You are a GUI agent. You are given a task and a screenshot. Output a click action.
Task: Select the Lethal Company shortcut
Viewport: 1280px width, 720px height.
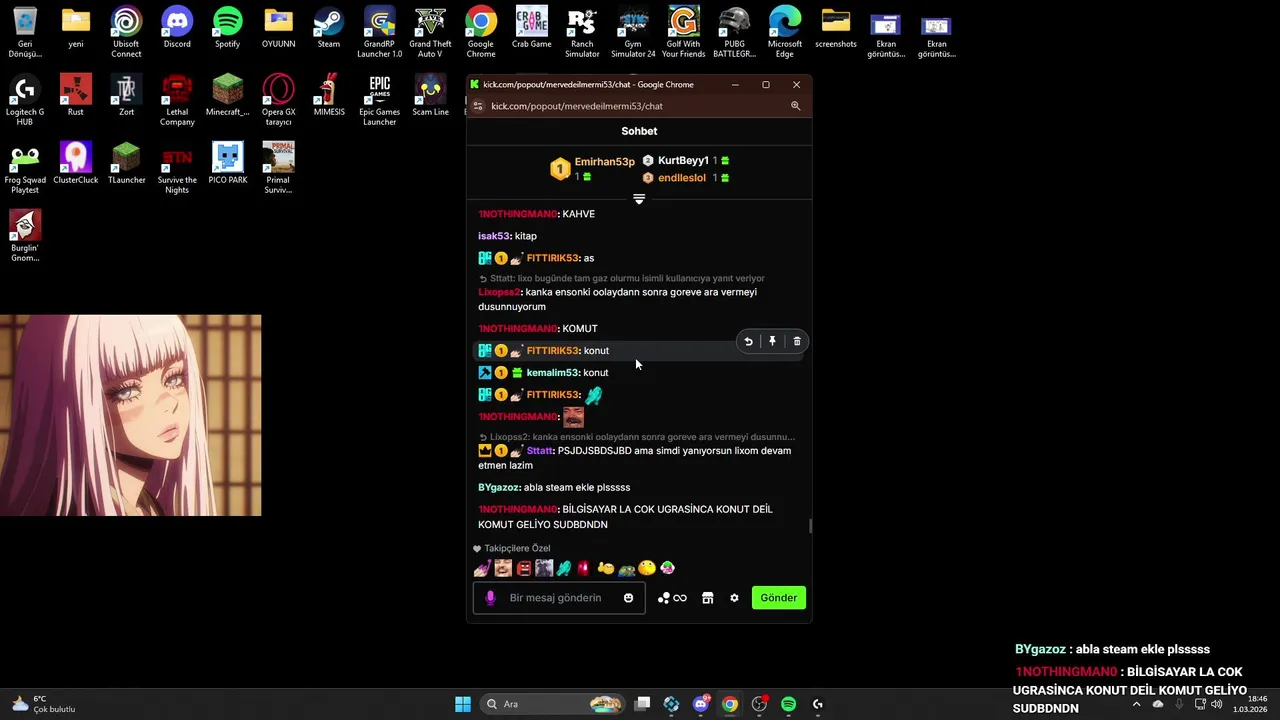tap(177, 100)
